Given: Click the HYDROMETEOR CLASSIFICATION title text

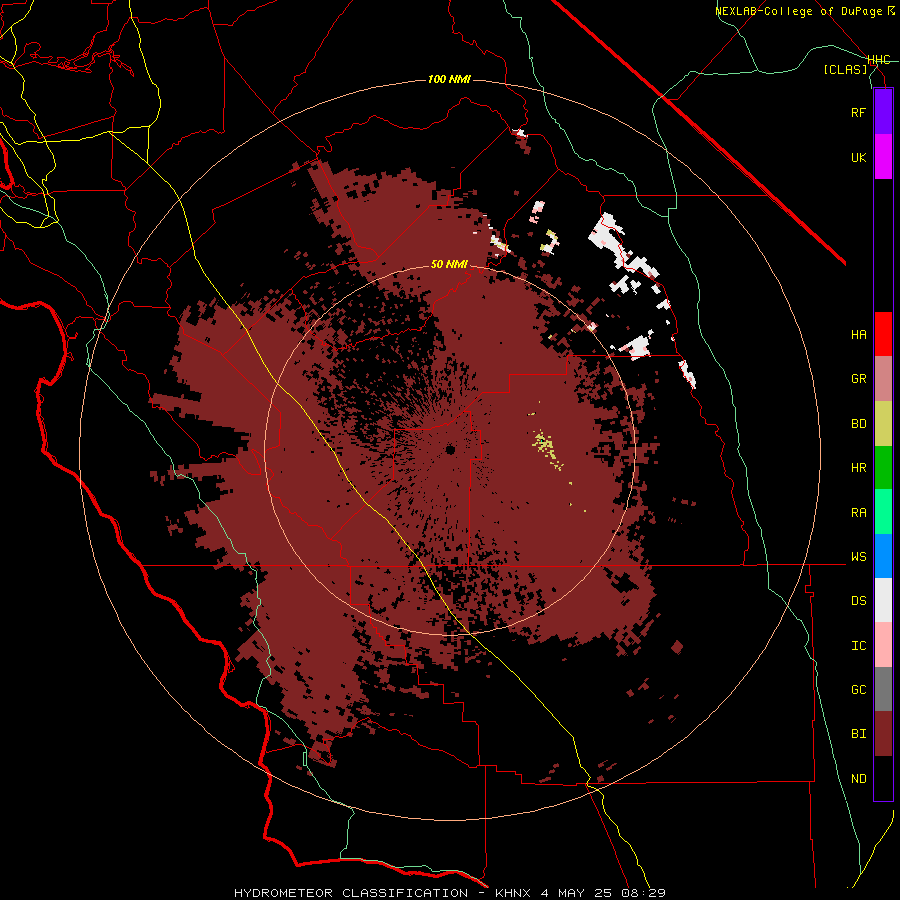Looking at the screenshot, I should 351,893.
